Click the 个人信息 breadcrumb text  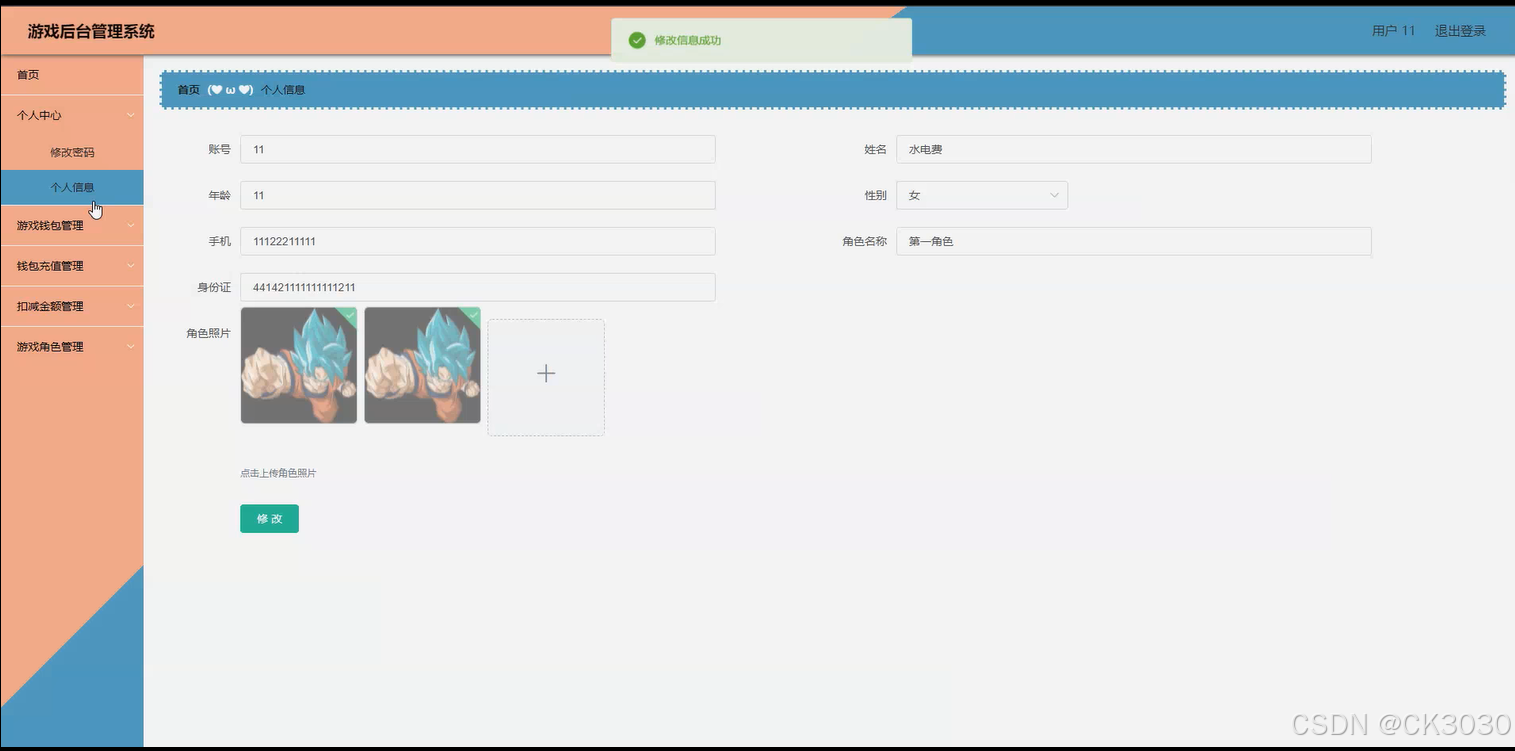point(283,90)
